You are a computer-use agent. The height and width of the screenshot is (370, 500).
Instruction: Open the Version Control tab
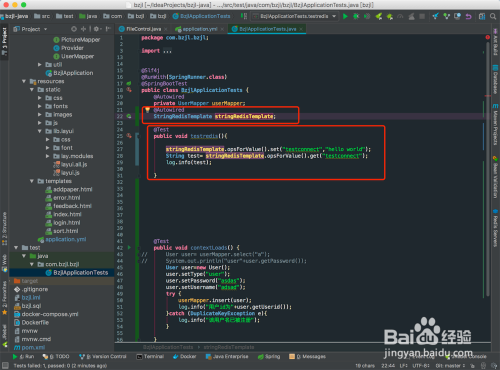click(103, 356)
